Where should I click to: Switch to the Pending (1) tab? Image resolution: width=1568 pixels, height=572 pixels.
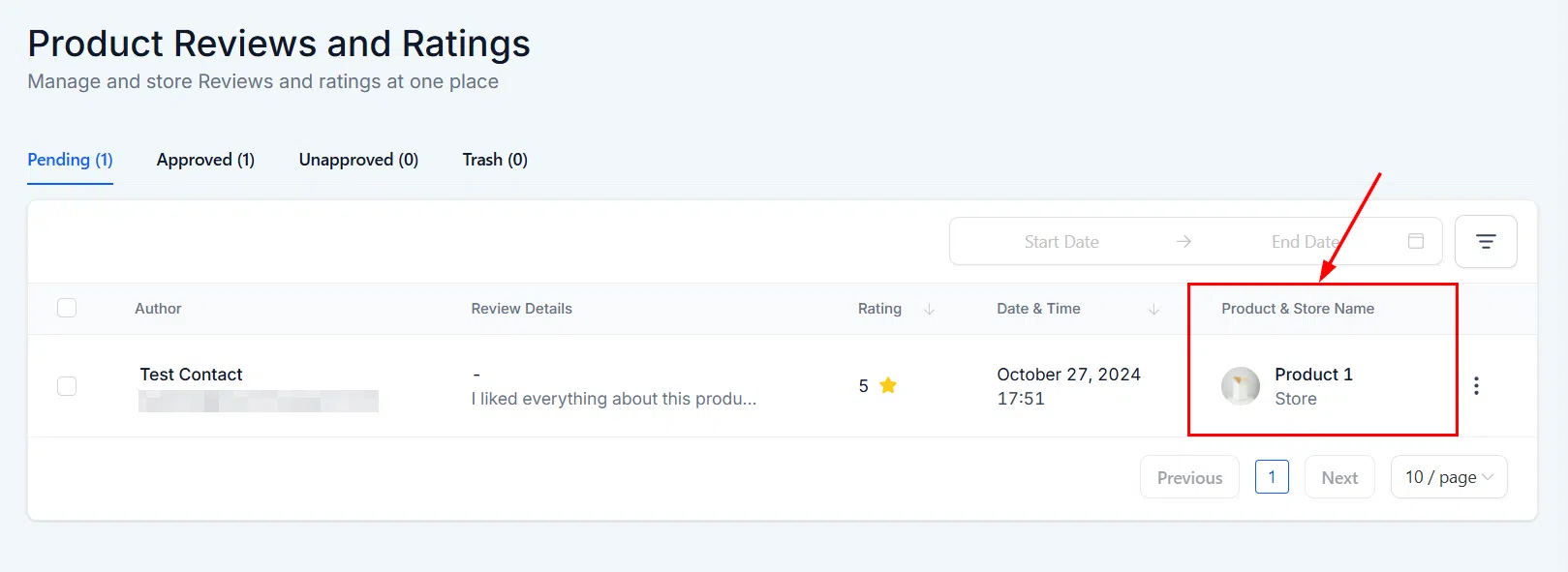(70, 160)
